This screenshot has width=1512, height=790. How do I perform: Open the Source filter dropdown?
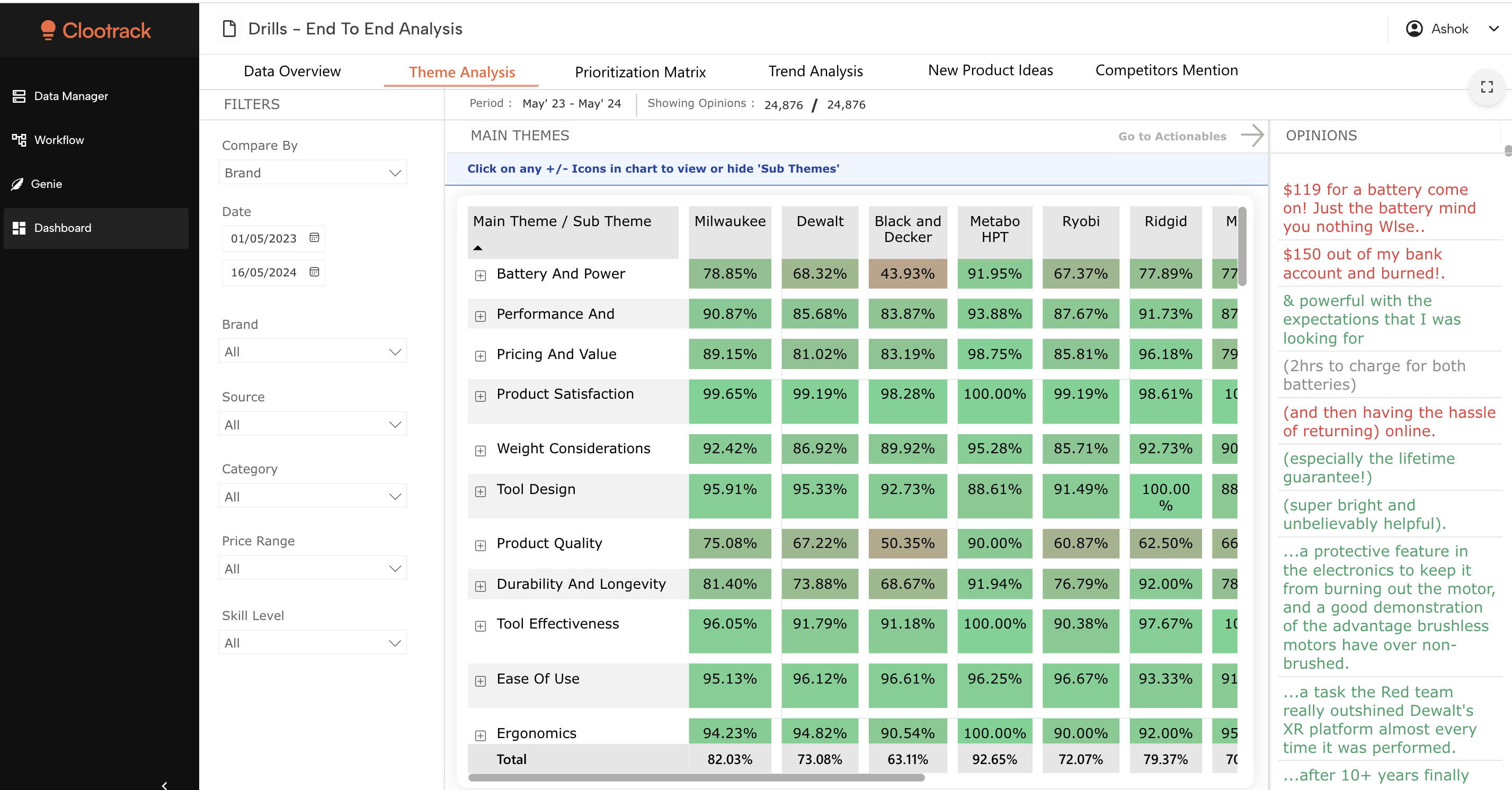tap(312, 425)
